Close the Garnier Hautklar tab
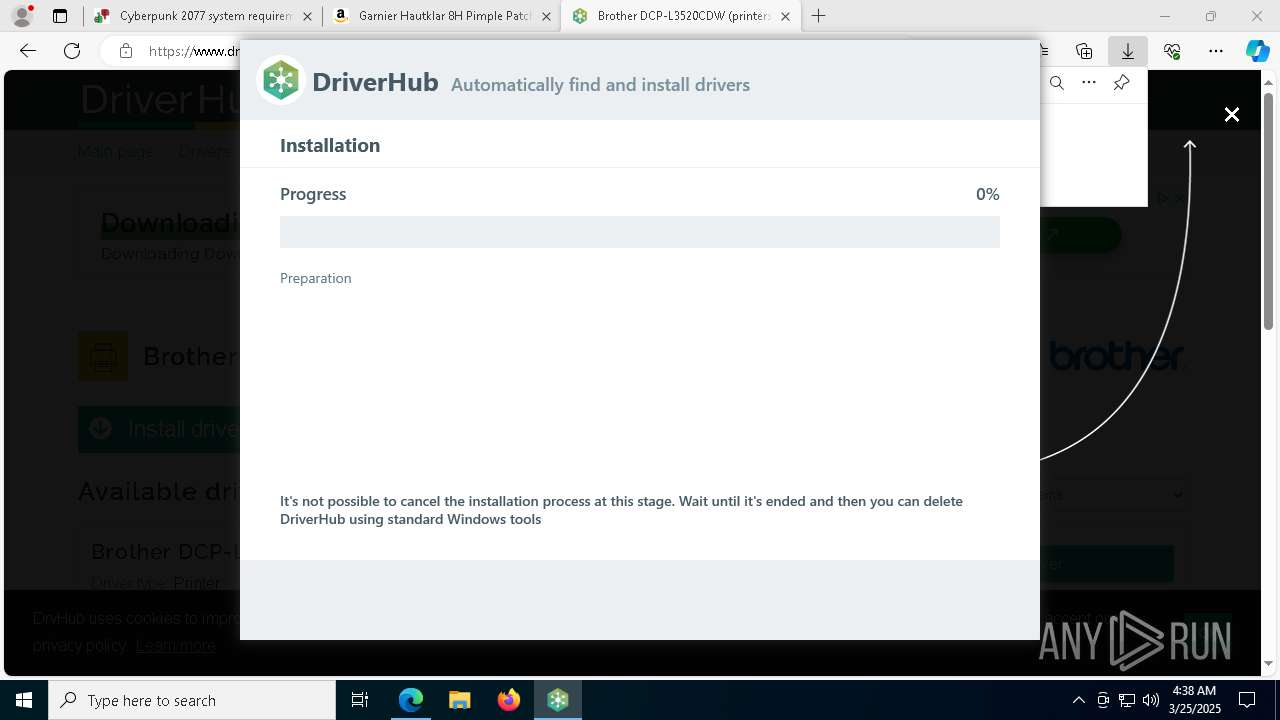This screenshot has width=1280, height=720. [546, 16]
